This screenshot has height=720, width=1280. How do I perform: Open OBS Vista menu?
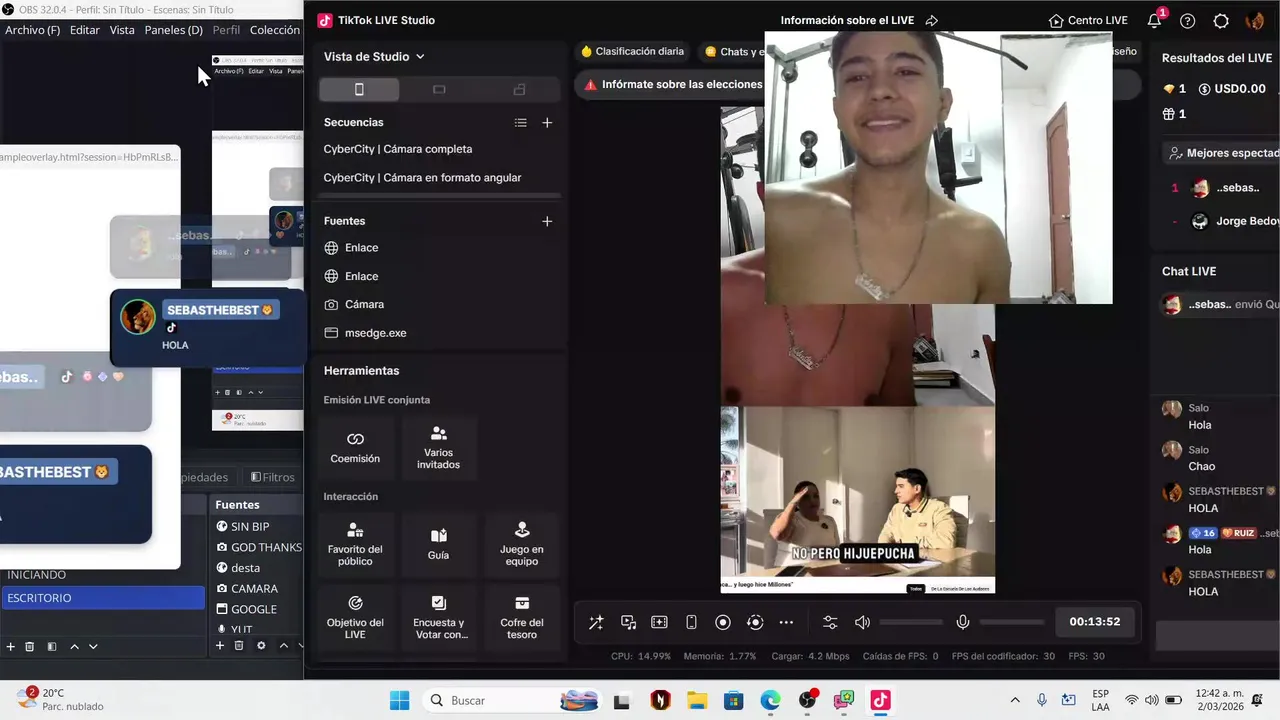(x=122, y=30)
